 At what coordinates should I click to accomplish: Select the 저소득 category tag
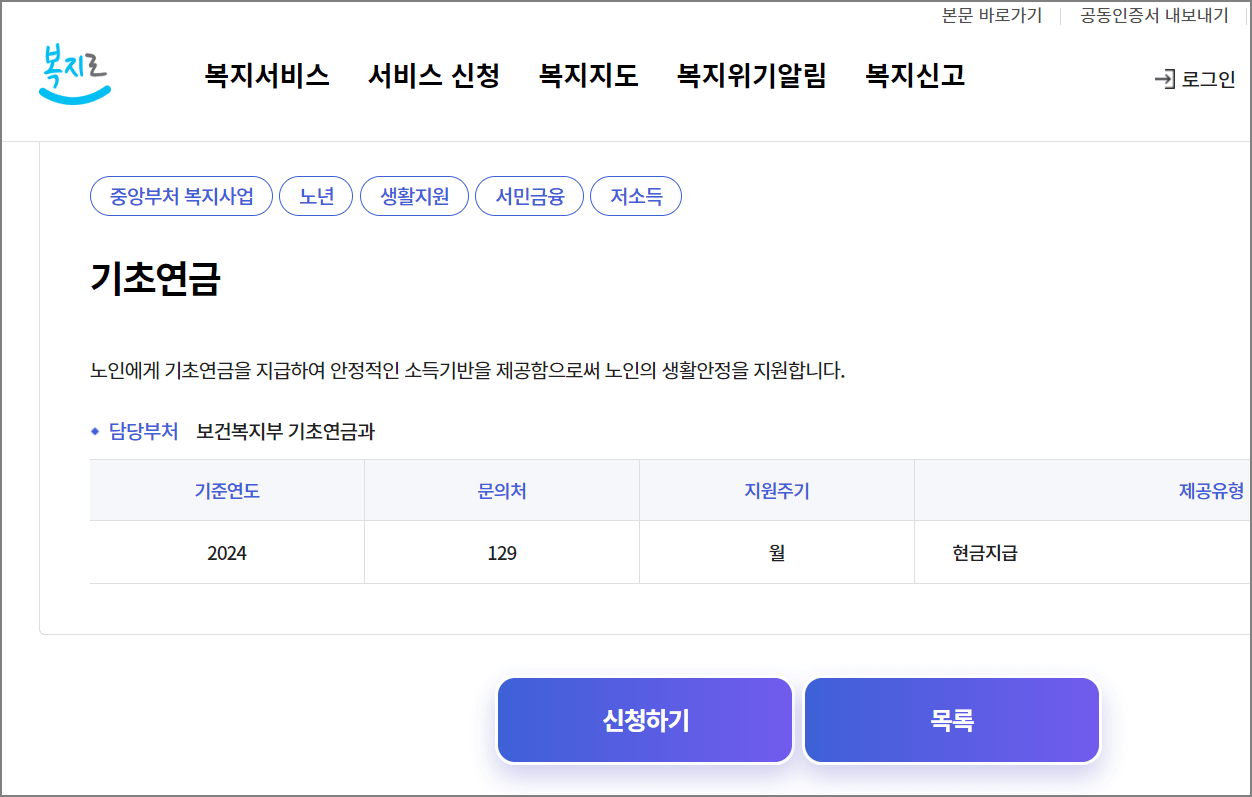pos(636,196)
